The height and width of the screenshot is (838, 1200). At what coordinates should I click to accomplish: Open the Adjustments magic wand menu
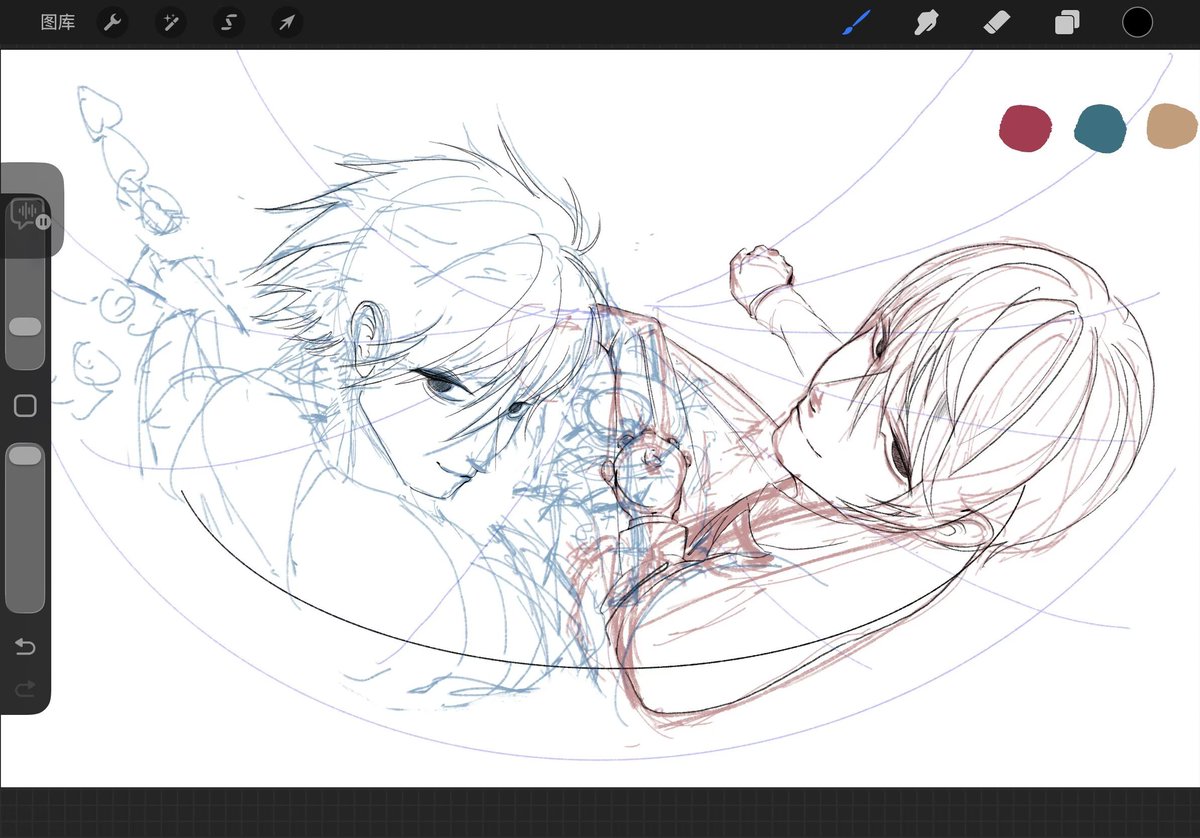pos(170,23)
